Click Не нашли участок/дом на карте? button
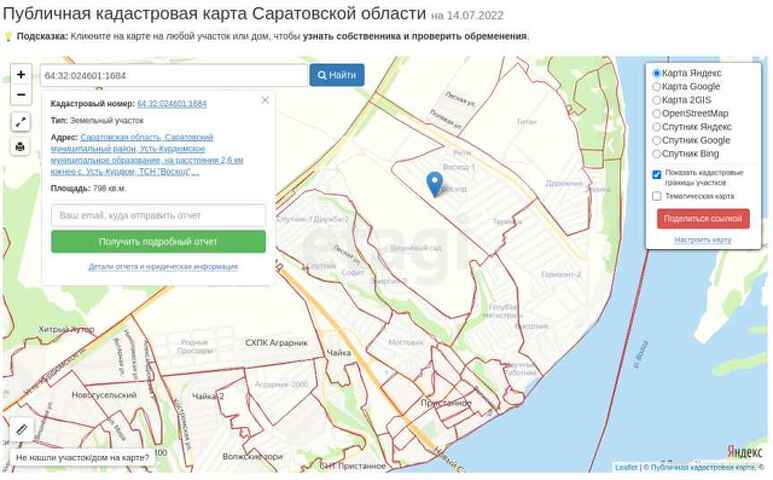The height and width of the screenshot is (480, 773). point(82,457)
